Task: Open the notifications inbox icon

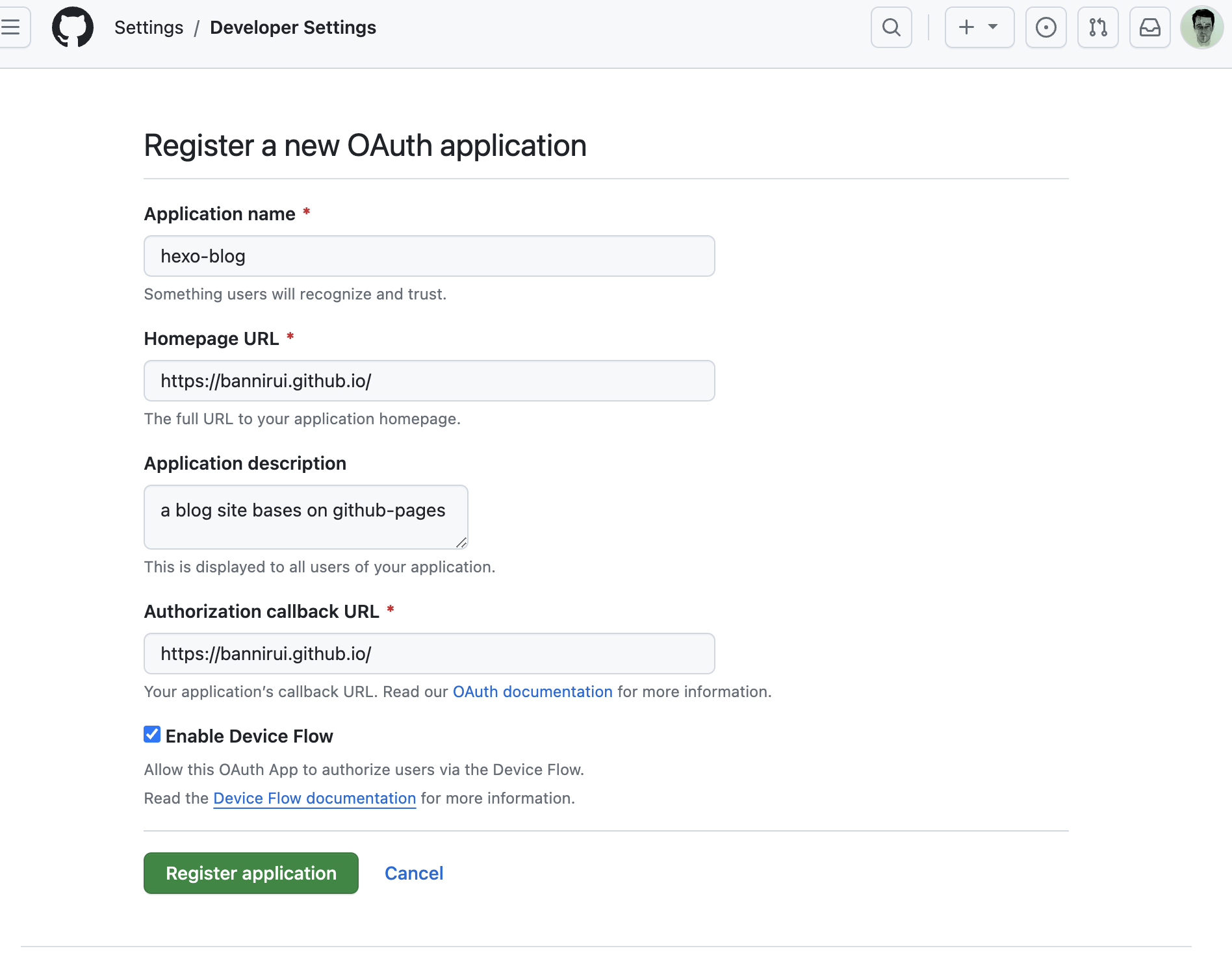Action: [x=1149, y=27]
